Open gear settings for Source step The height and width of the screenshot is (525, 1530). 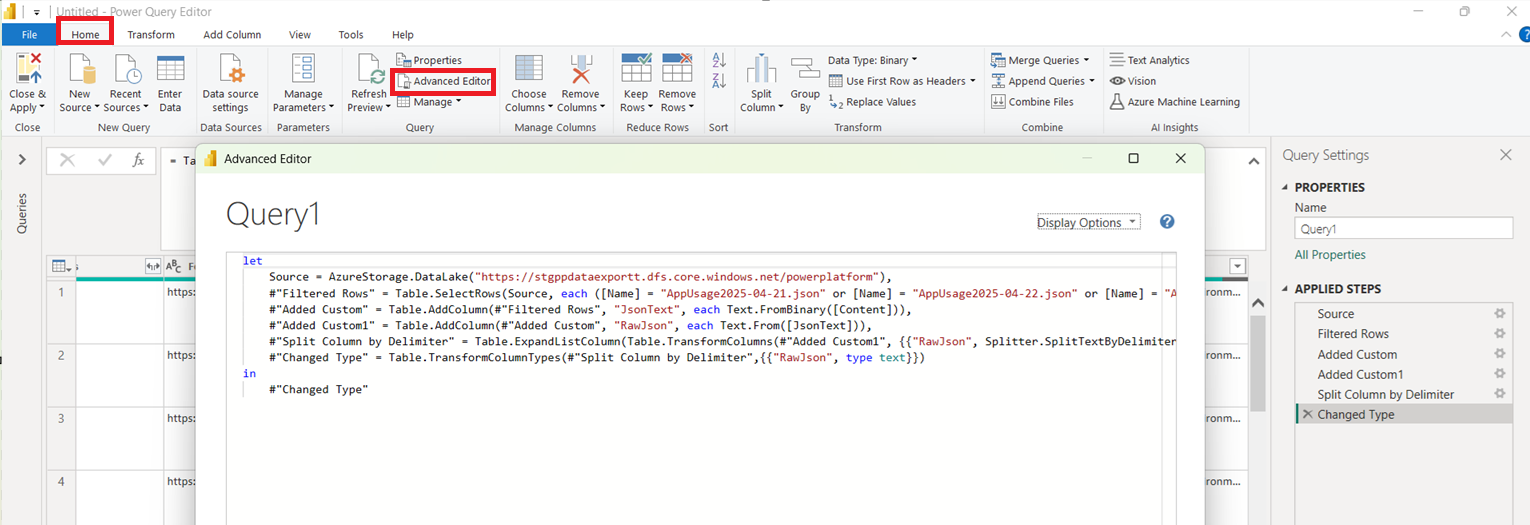pos(1499,314)
